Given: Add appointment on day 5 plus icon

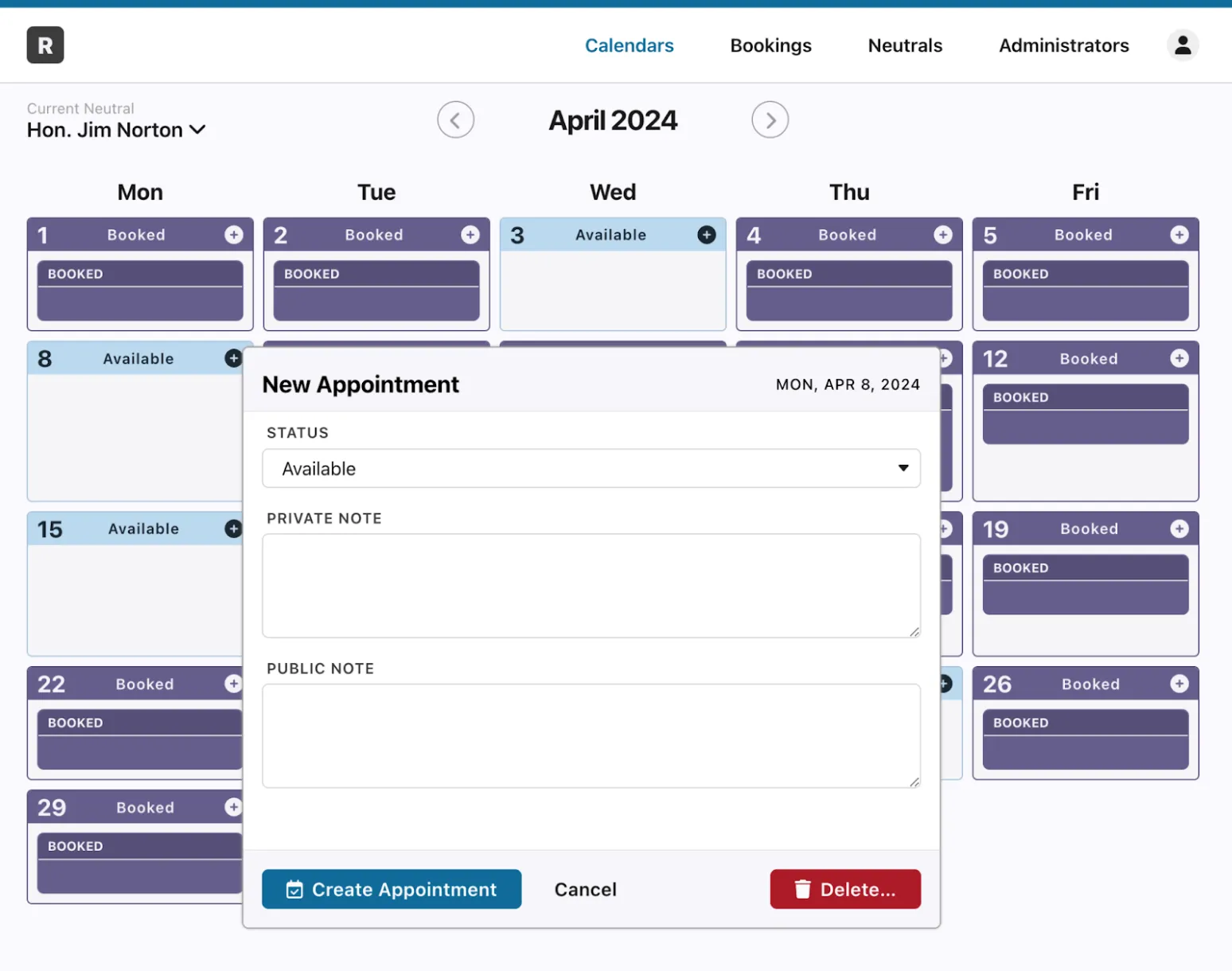Looking at the screenshot, I should [1179, 235].
